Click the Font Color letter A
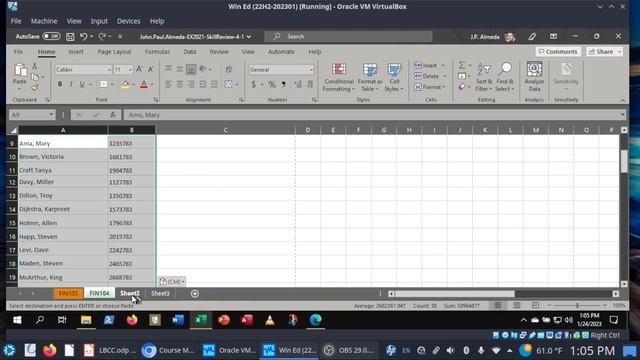 coord(144,84)
